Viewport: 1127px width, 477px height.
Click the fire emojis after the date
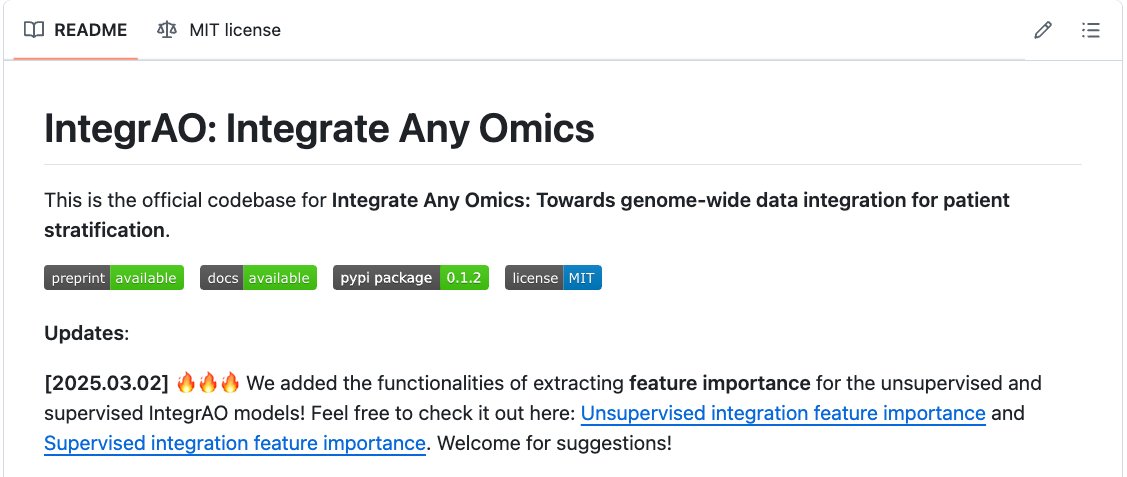[x=208, y=383]
